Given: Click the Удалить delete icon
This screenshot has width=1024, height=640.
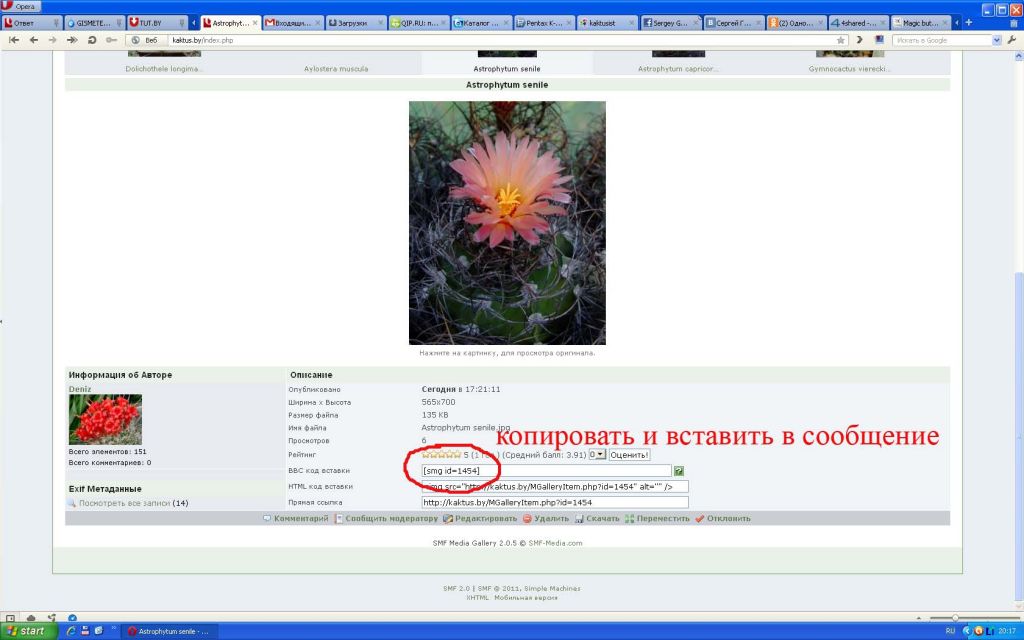Looking at the screenshot, I should [527, 519].
